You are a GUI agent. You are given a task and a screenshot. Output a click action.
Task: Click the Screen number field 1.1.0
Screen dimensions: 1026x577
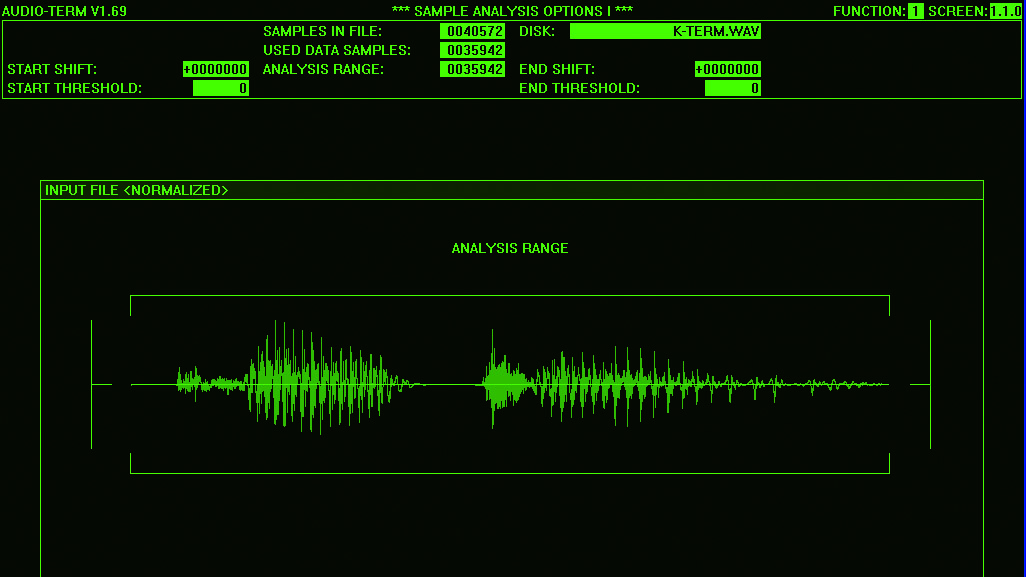[x=1006, y=11]
